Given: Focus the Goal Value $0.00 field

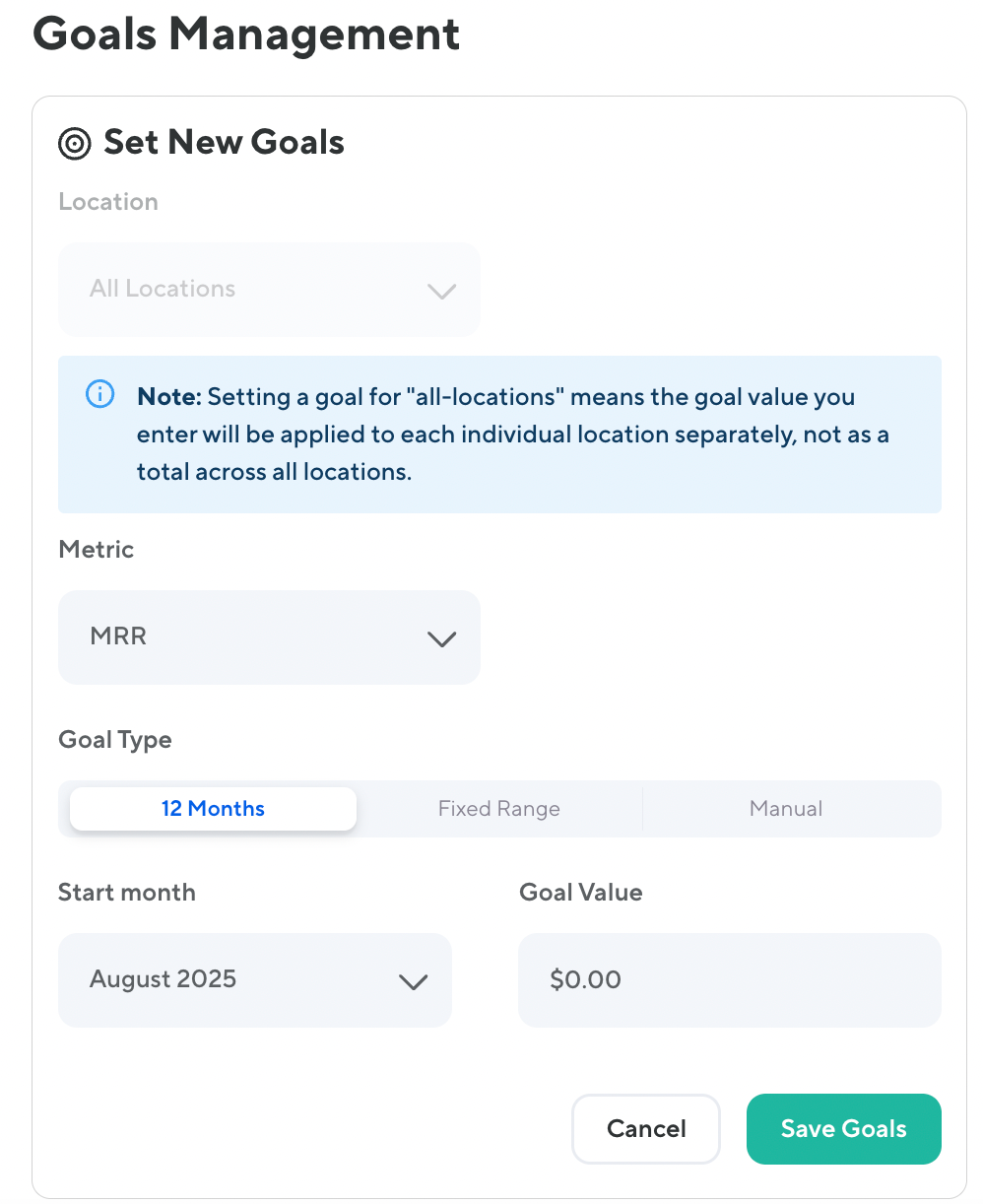Looking at the screenshot, I should pyautogui.click(x=729, y=980).
